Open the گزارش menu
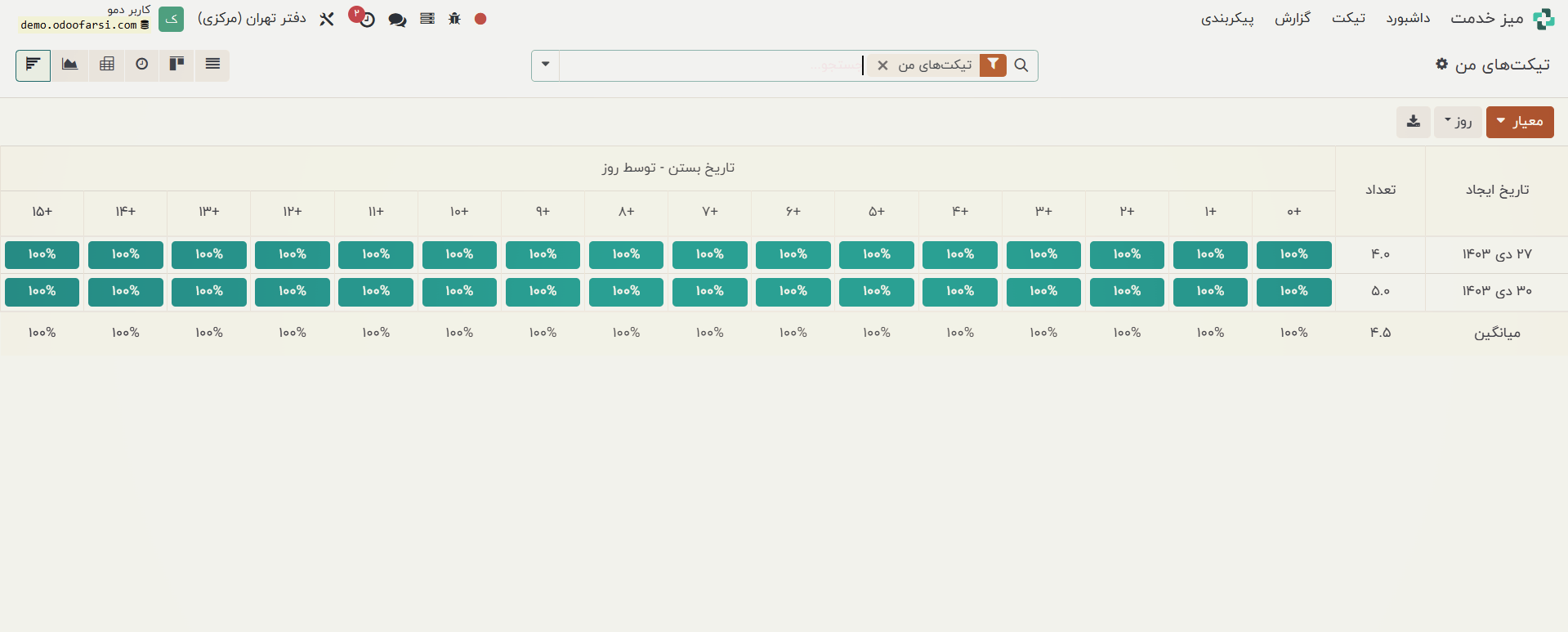1568x632 pixels. click(1292, 18)
